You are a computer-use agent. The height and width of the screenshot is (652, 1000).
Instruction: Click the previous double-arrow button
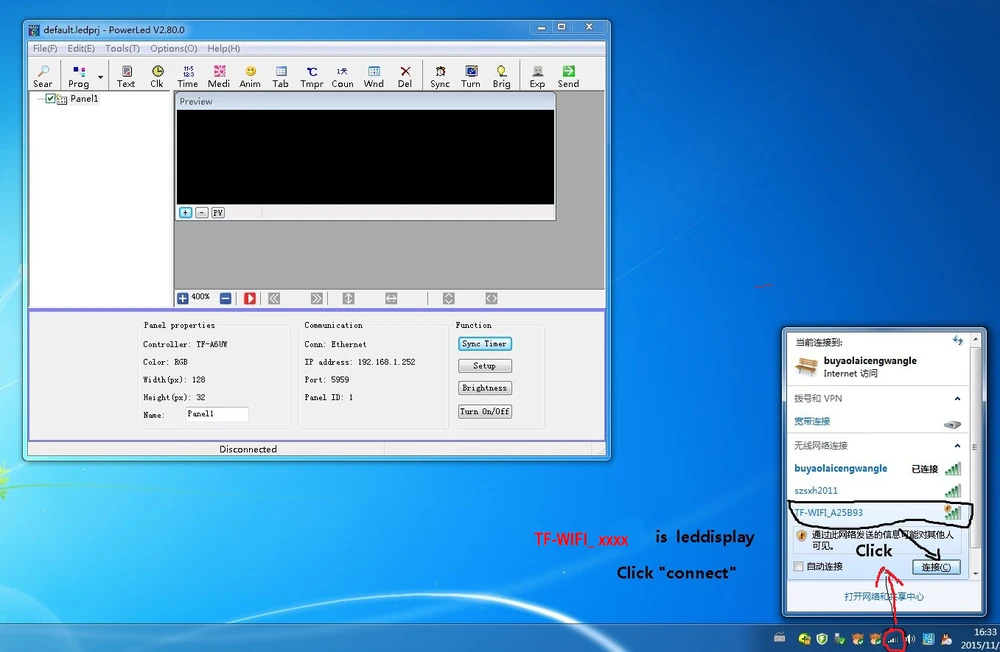pos(274,298)
